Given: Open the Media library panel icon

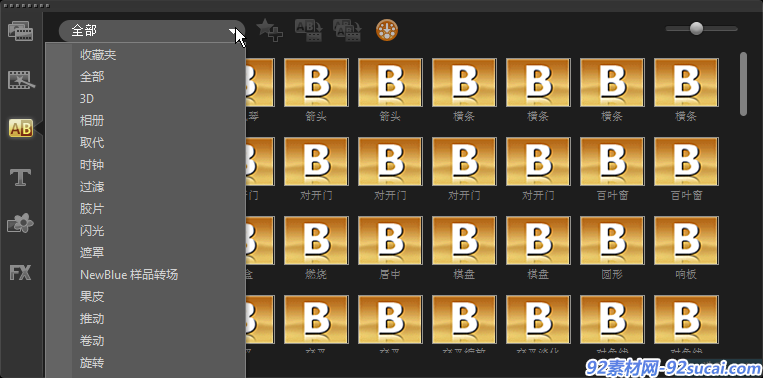Looking at the screenshot, I should click(20, 31).
